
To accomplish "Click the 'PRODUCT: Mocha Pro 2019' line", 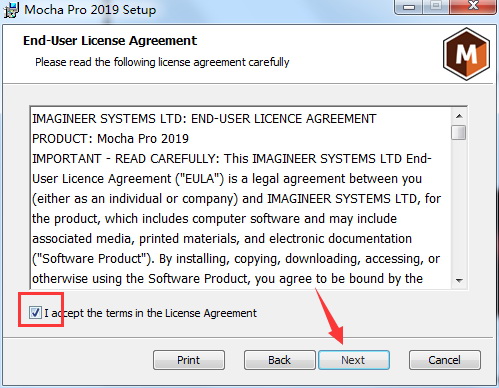I will (110, 139).
